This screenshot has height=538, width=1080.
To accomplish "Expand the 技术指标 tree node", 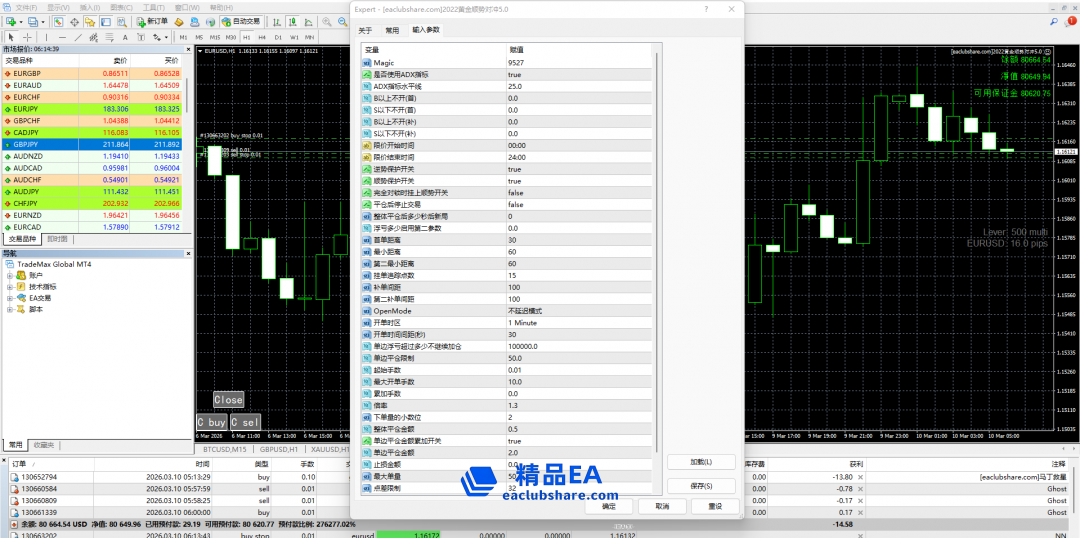I will [10, 286].
